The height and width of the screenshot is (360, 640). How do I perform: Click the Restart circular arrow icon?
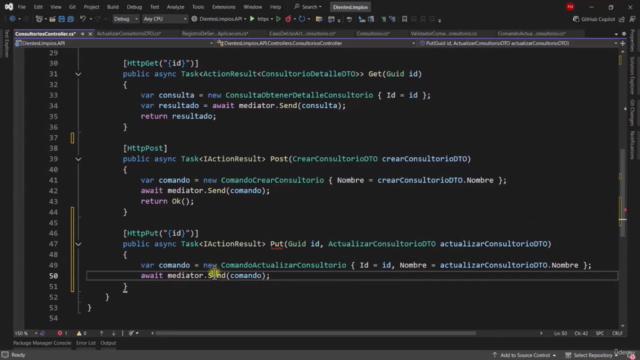point(302,19)
